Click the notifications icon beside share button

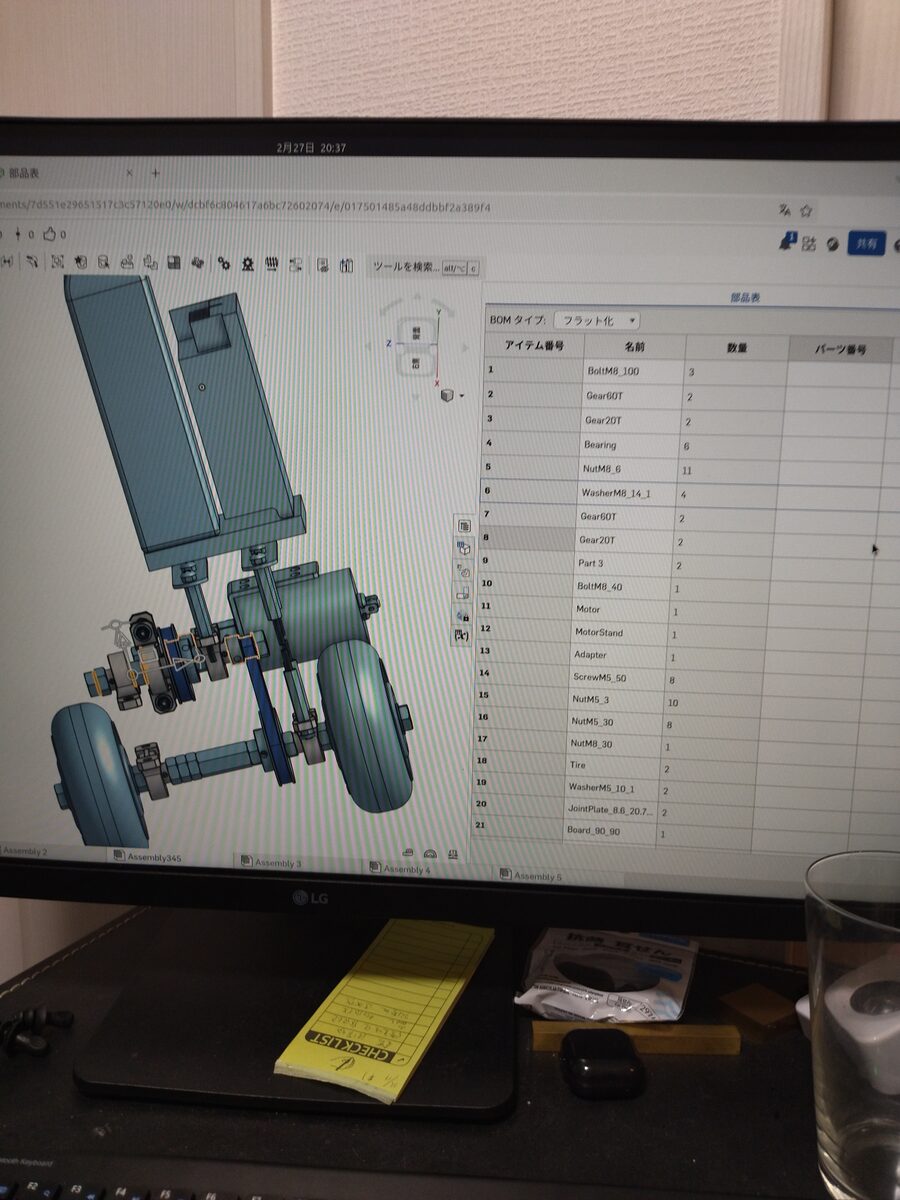pos(786,242)
